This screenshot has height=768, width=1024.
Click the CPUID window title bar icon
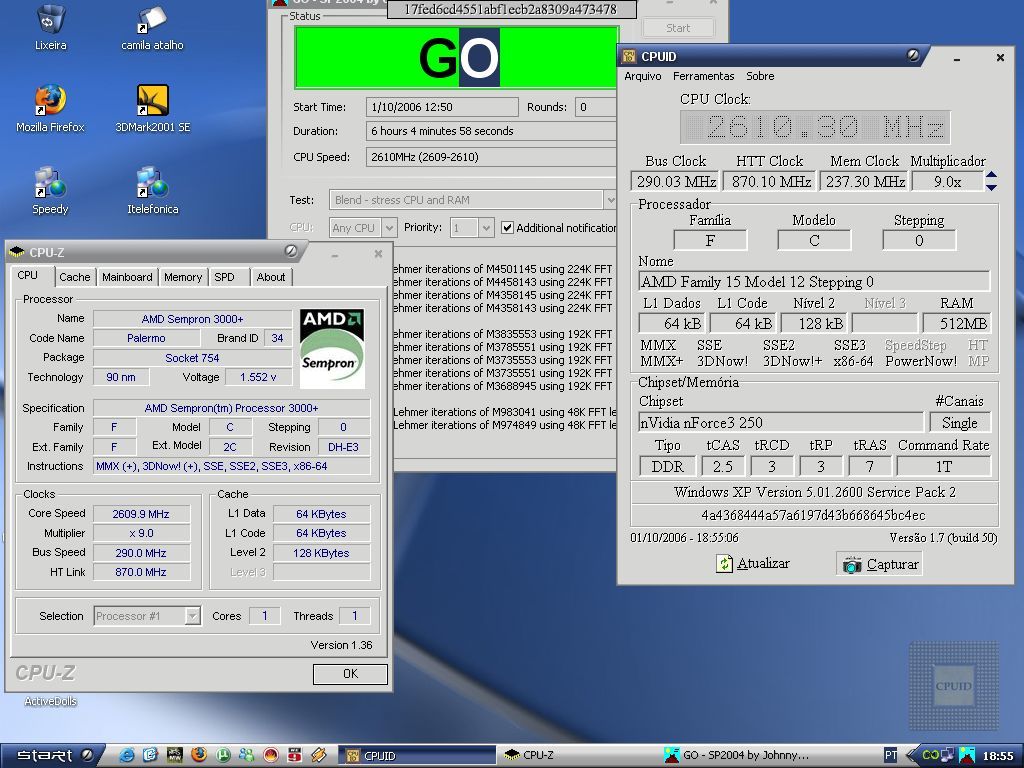coord(630,56)
